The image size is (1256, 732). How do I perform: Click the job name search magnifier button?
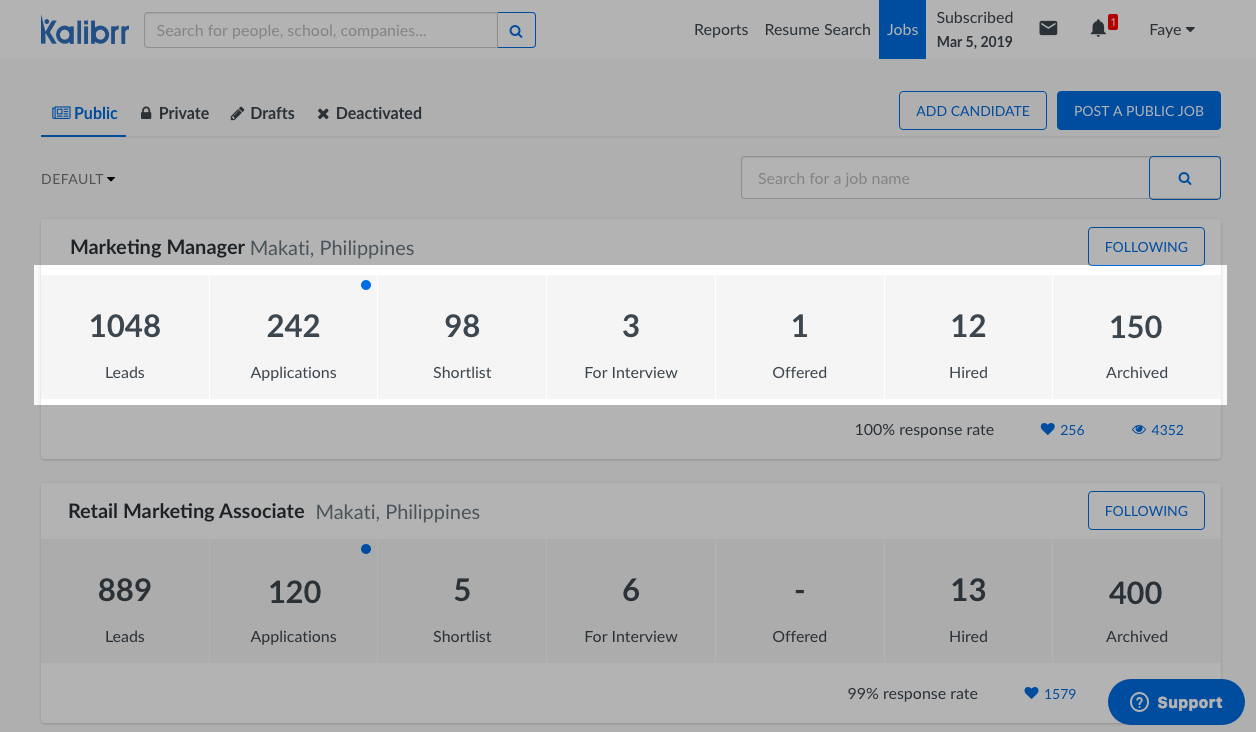coord(1184,178)
